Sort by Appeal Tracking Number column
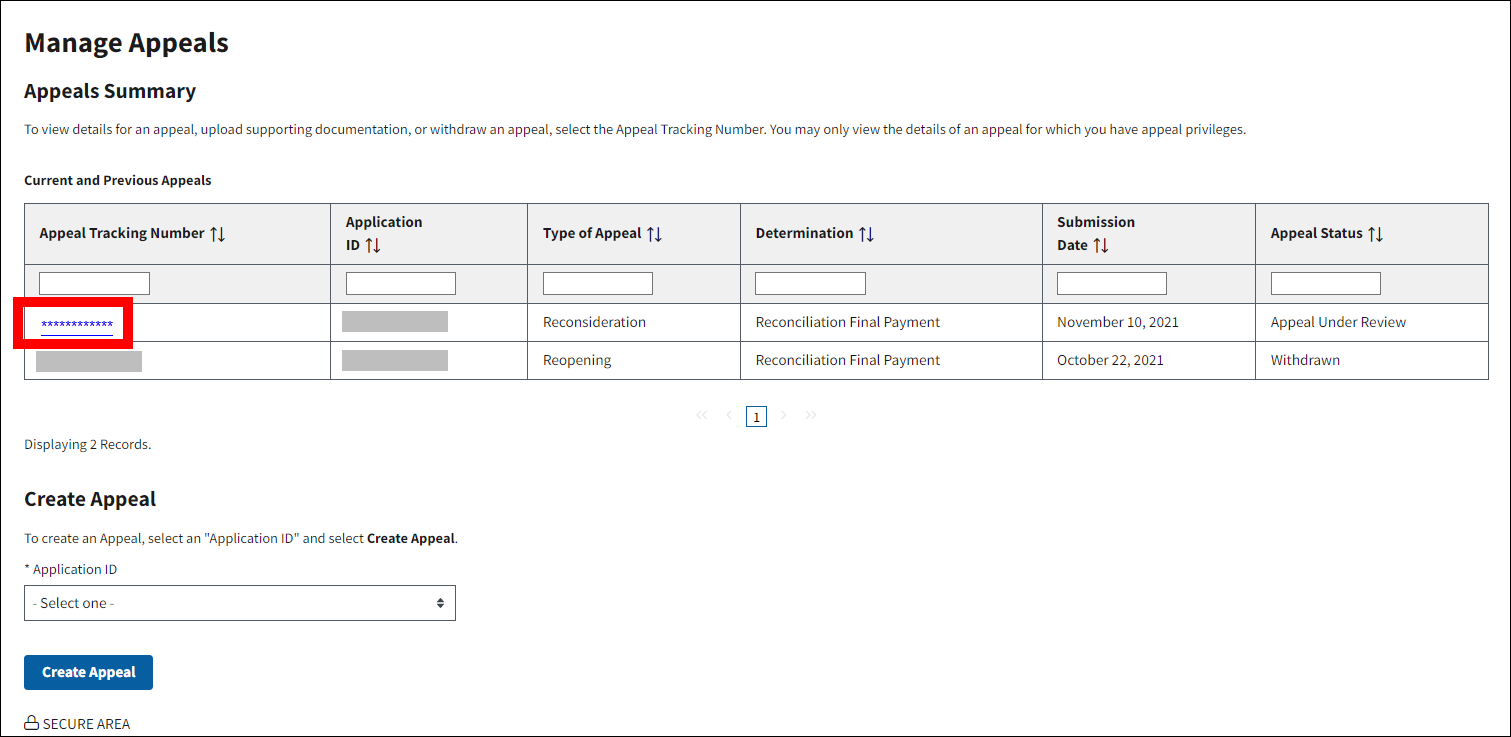 [x=218, y=234]
